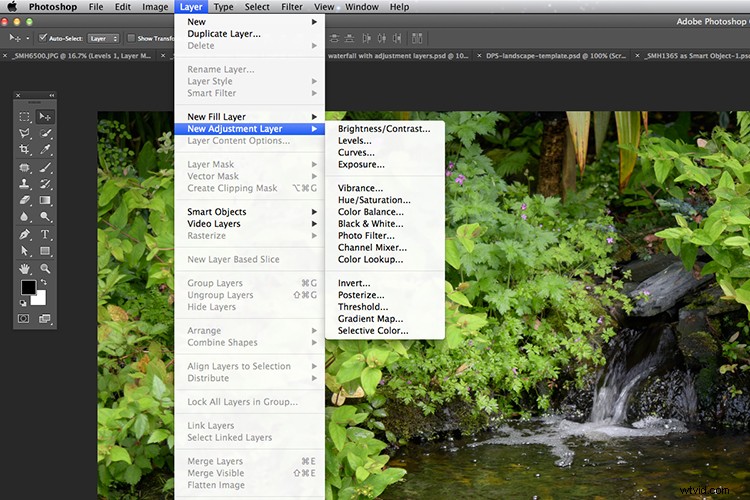Screen dimensions: 750x500
Task: Open the Apple menu
Action: tap(12, 7)
